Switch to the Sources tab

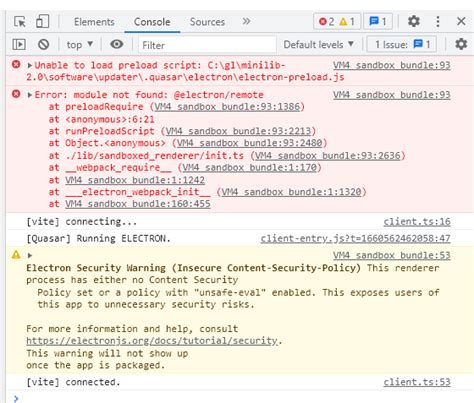tap(207, 22)
